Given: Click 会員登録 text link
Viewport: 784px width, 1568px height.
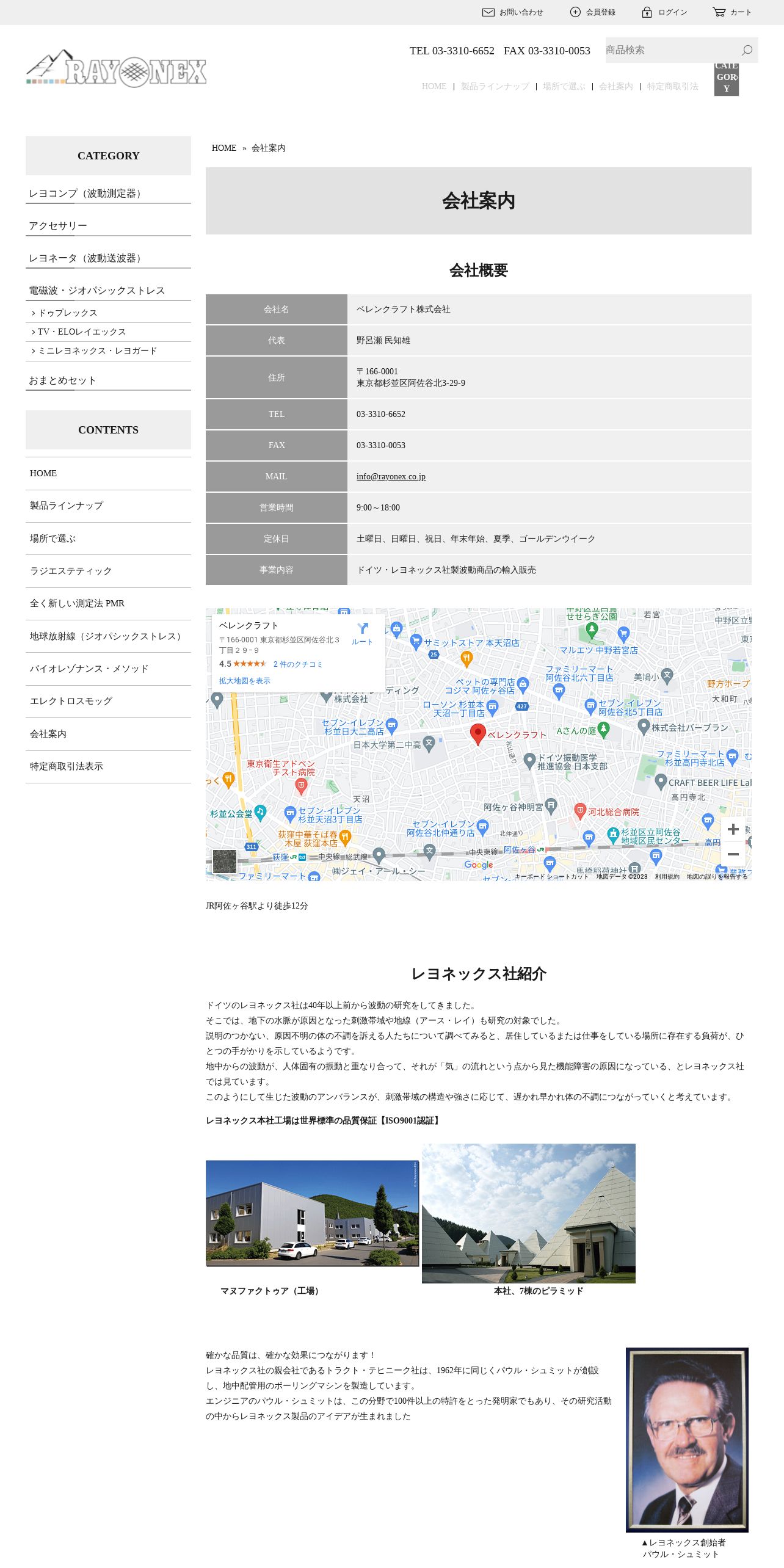Looking at the screenshot, I should pos(601,12).
